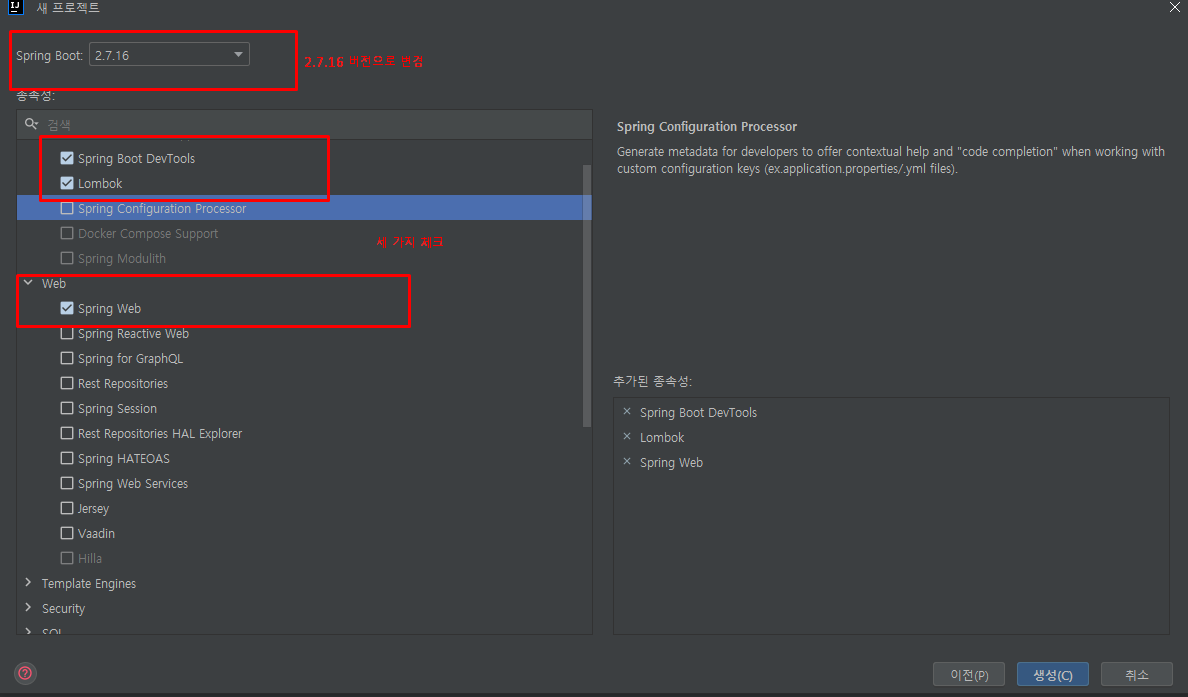Viewport: 1188px width, 697px height.
Task: Click the cancel button 취소
Action: click(1136, 674)
